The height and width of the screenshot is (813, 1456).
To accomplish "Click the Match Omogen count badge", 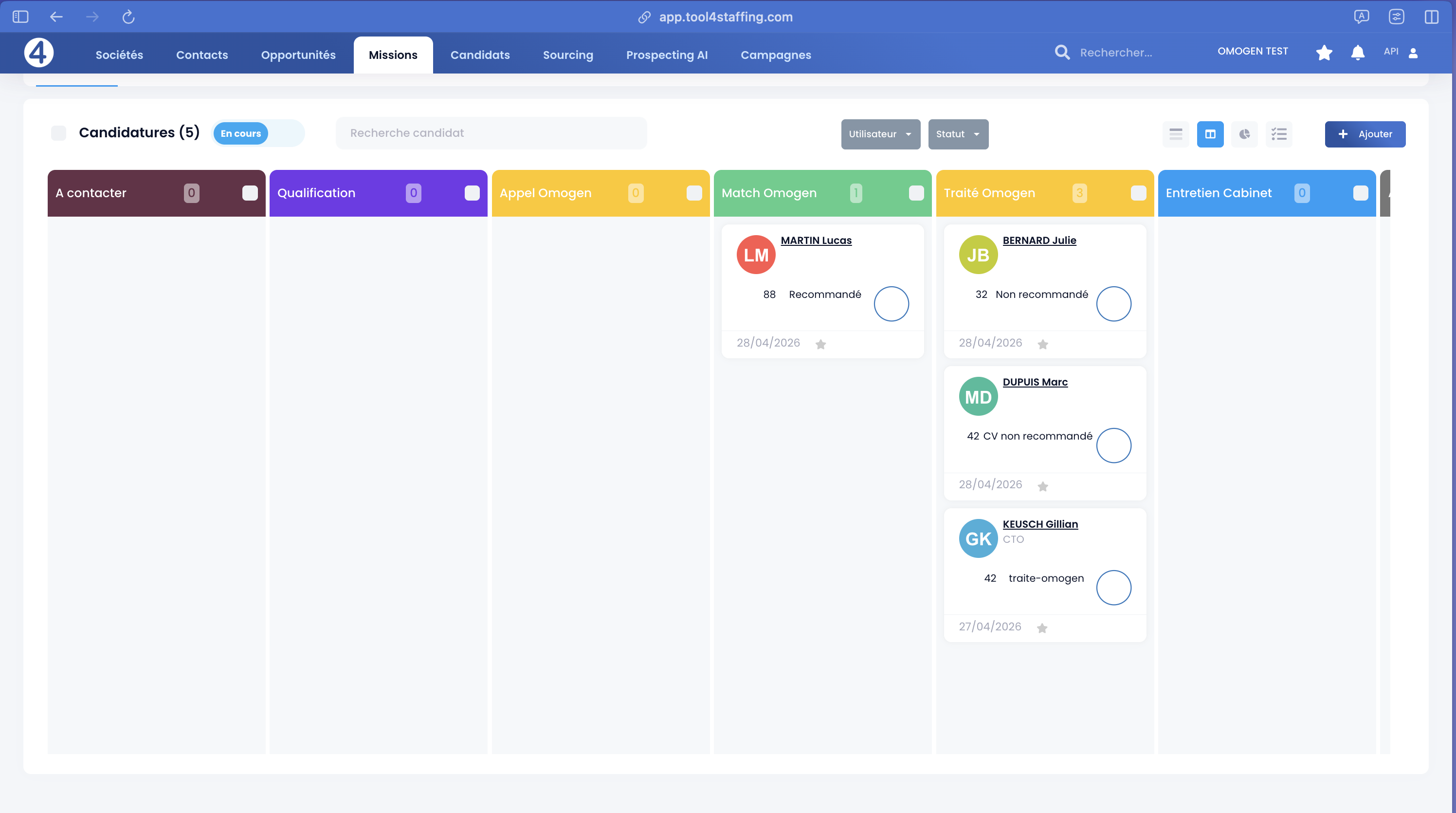I will pos(855,193).
